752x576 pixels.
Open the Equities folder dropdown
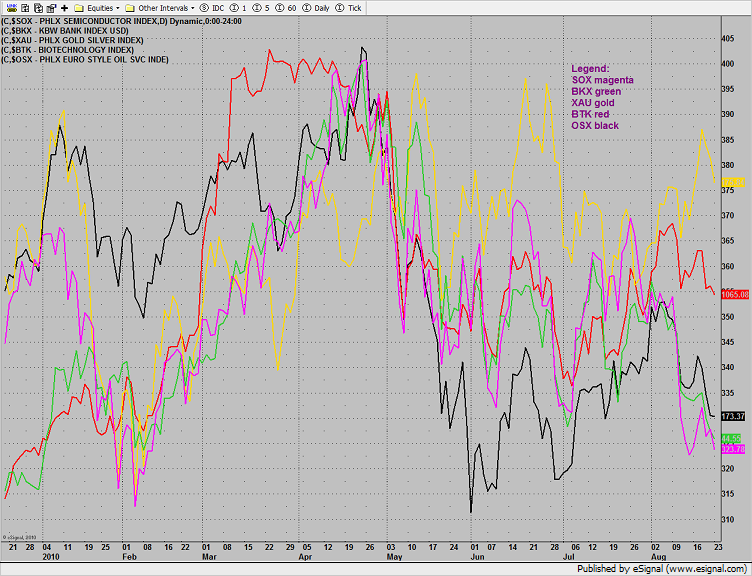(x=96, y=8)
